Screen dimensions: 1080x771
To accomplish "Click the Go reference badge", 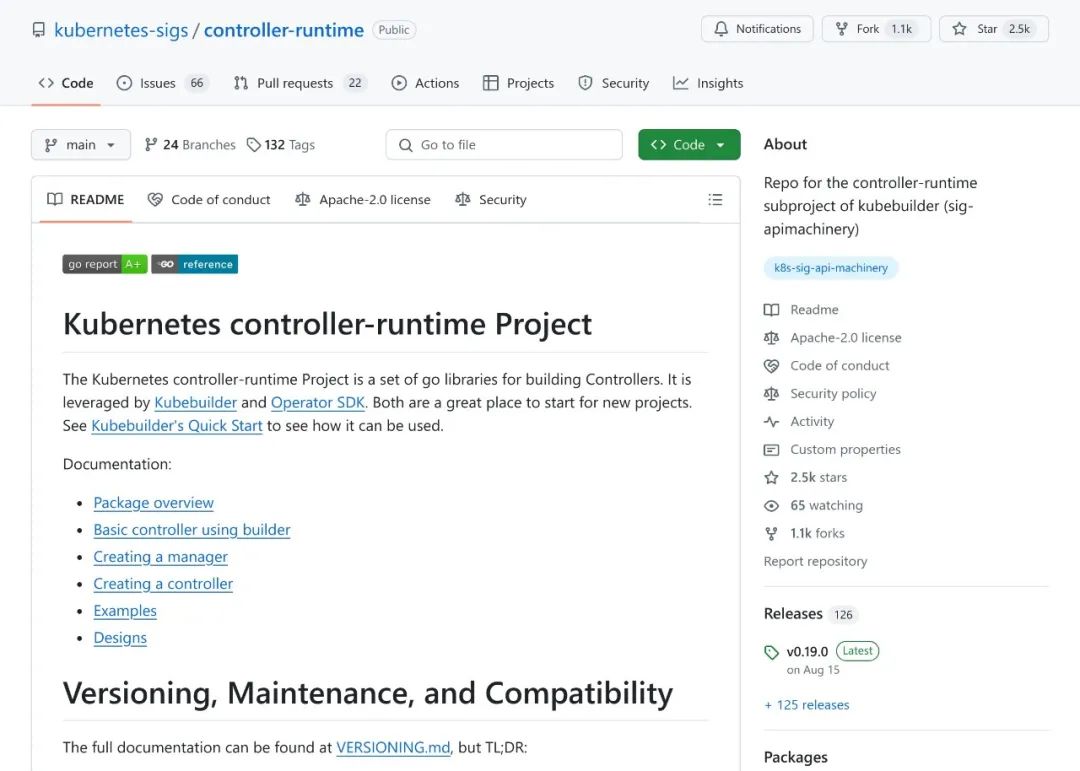I will tap(195, 264).
